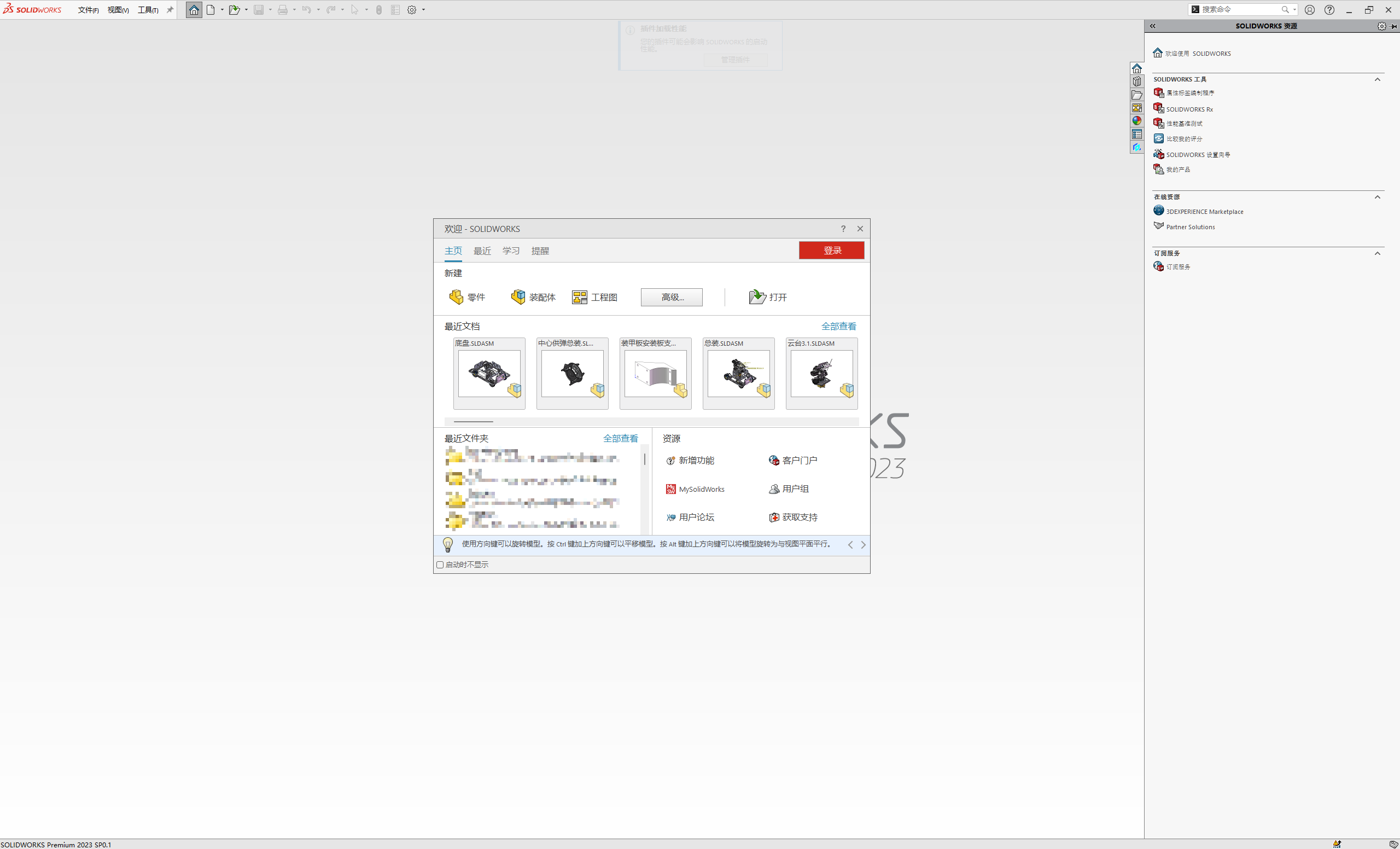
Task: Expand the Options gear dropdown arrow
Action: (x=424, y=10)
